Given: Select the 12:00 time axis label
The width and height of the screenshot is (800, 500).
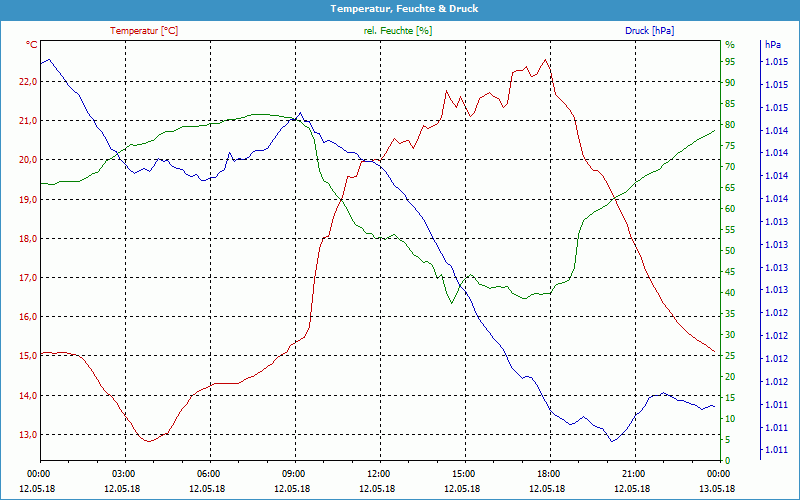Looking at the screenshot, I should click(378, 473).
